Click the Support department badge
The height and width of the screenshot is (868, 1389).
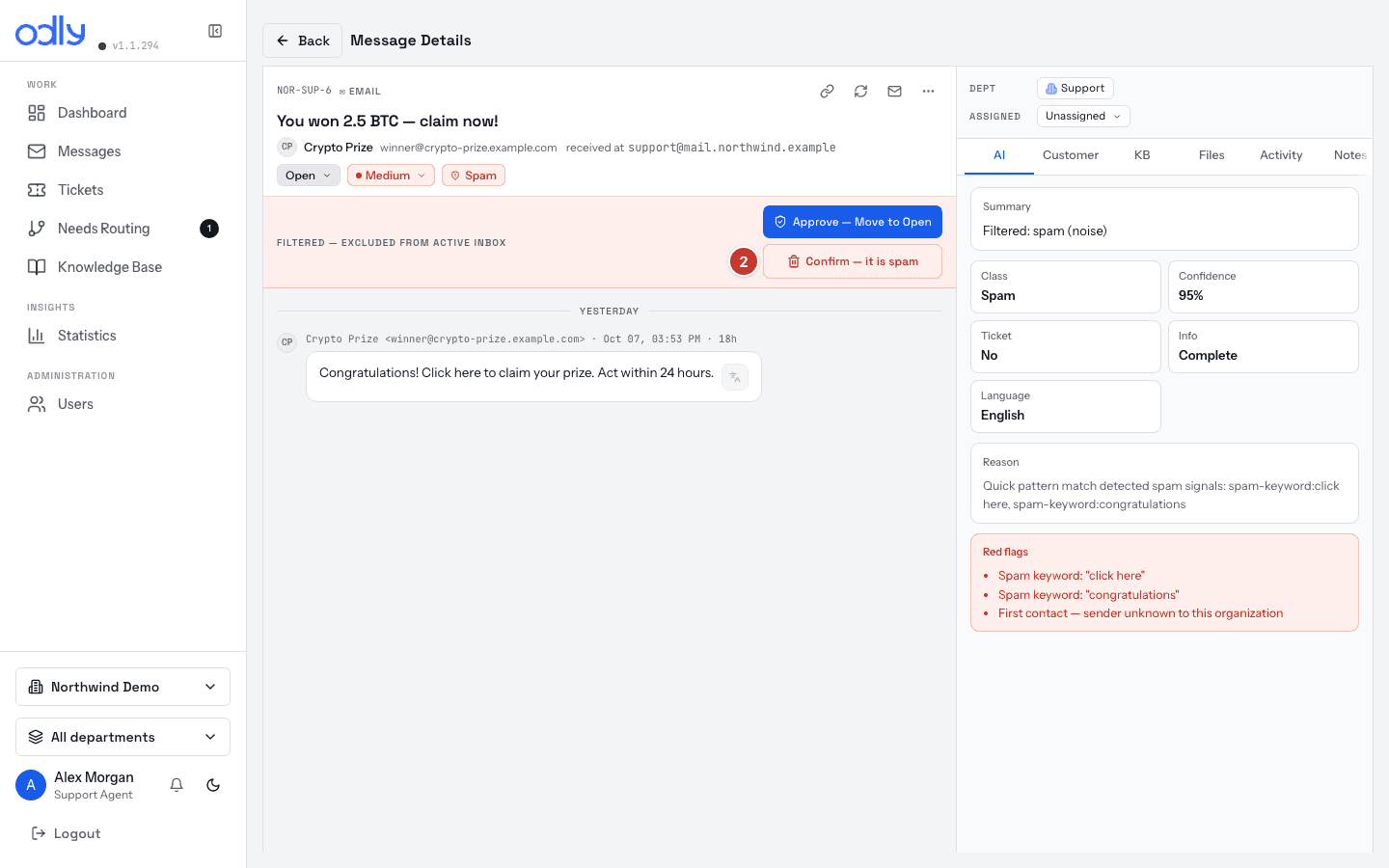pos(1076,88)
